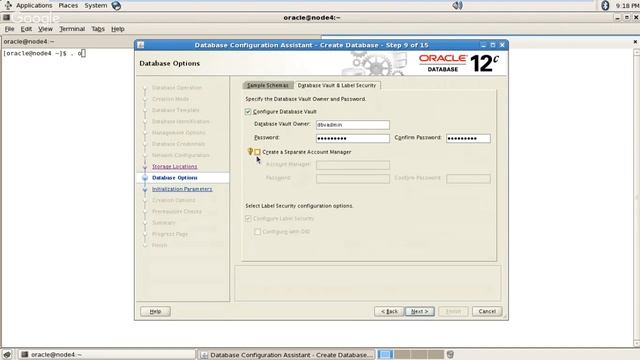Viewport: 640px width, 360px height.
Task: Open terminal File menu
Action: [9, 29]
